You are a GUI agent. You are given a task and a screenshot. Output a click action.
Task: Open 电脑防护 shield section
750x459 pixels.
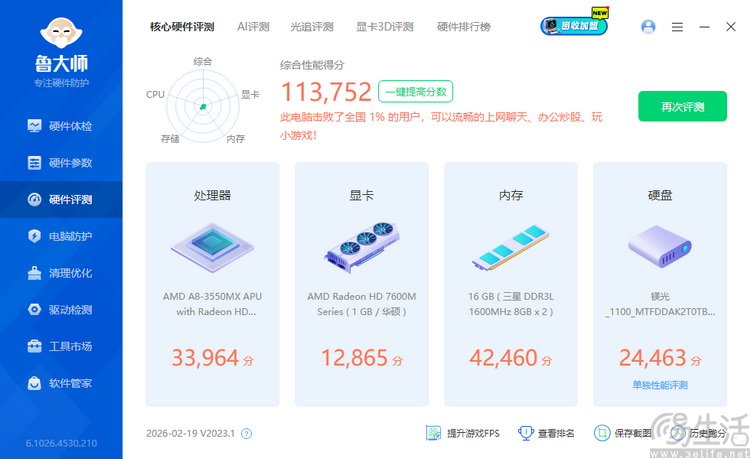pos(60,236)
